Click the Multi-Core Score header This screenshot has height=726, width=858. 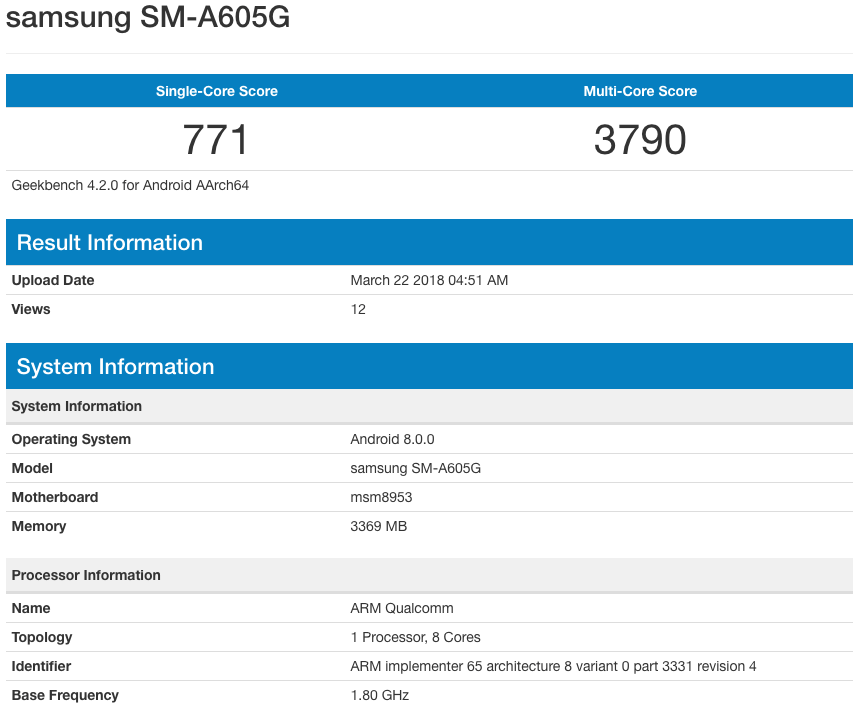(640, 91)
